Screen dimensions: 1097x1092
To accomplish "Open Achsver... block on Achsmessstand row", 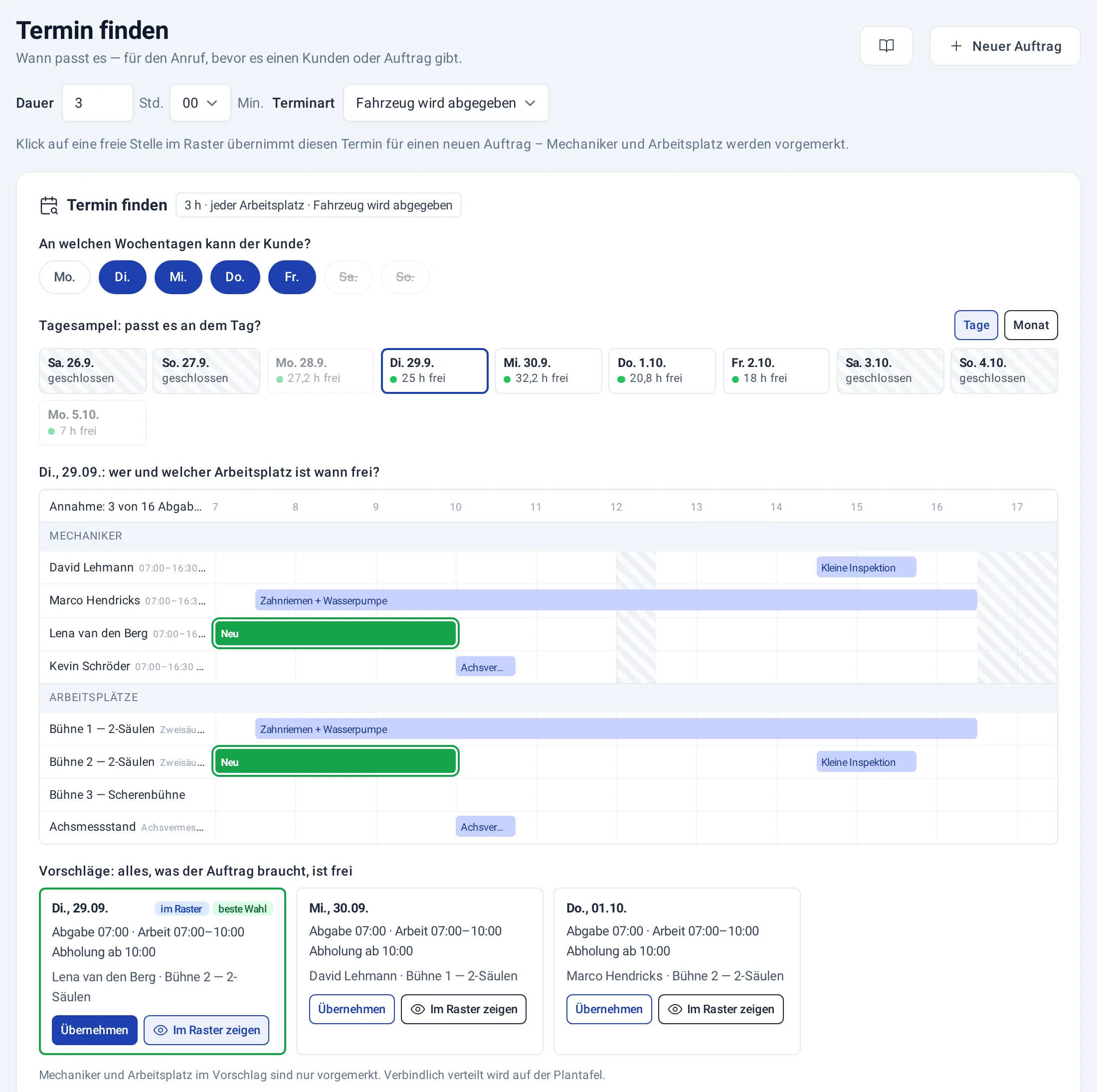I will click(486, 826).
